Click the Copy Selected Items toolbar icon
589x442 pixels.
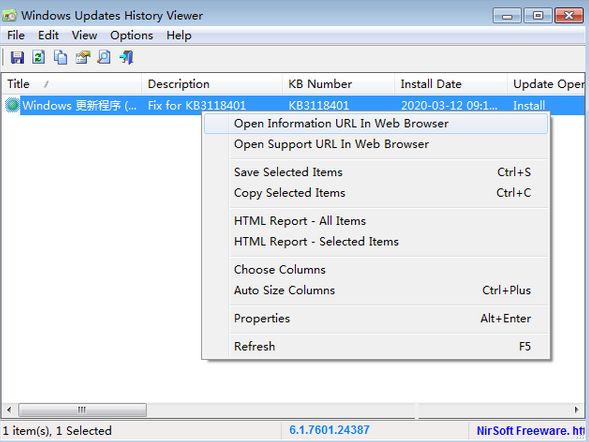(60, 57)
